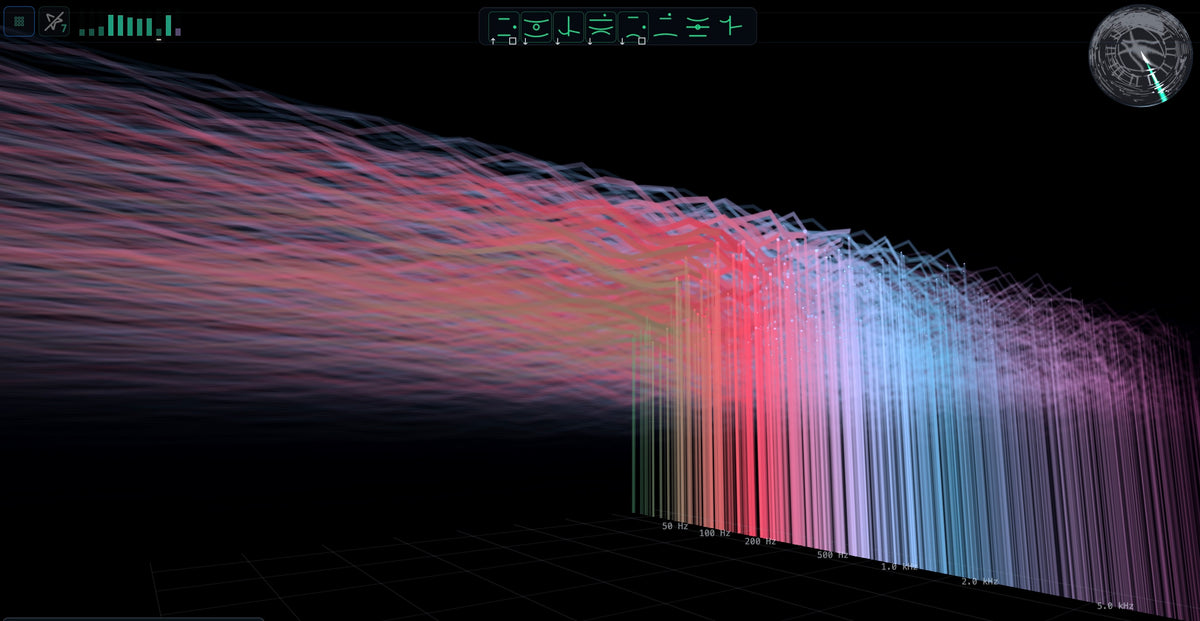
Task: Click the 500 Hz axis label
Action: (832, 555)
